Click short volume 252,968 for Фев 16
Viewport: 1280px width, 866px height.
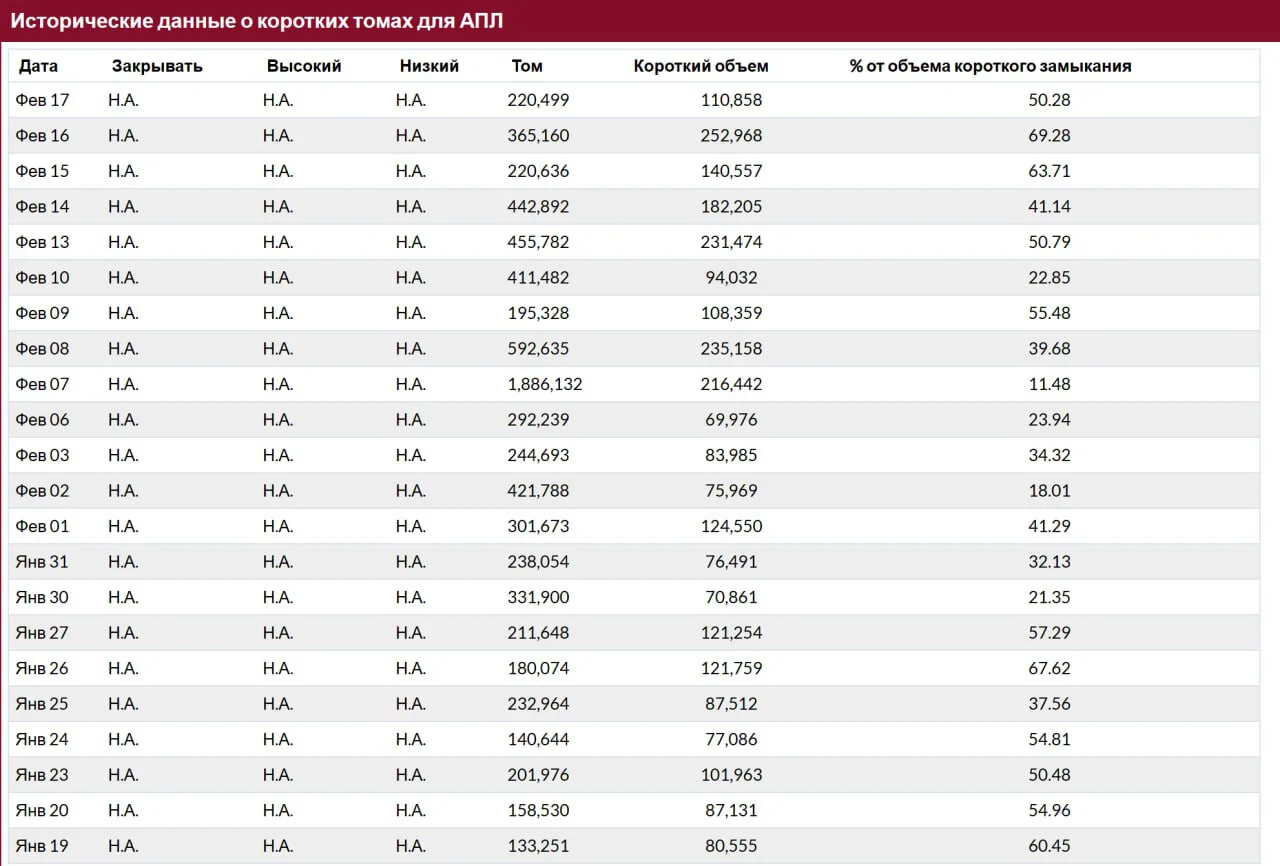pyautogui.click(x=731, y=135)
